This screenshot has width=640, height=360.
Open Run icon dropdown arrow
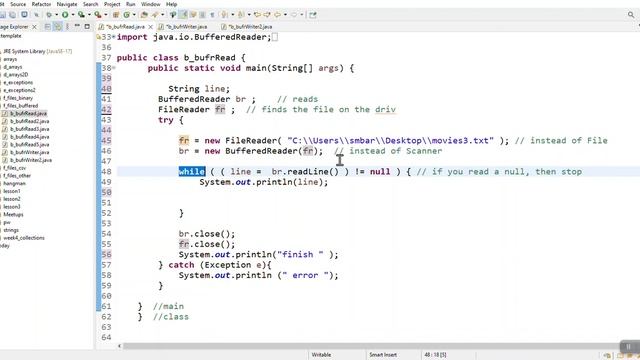point(72,15)
